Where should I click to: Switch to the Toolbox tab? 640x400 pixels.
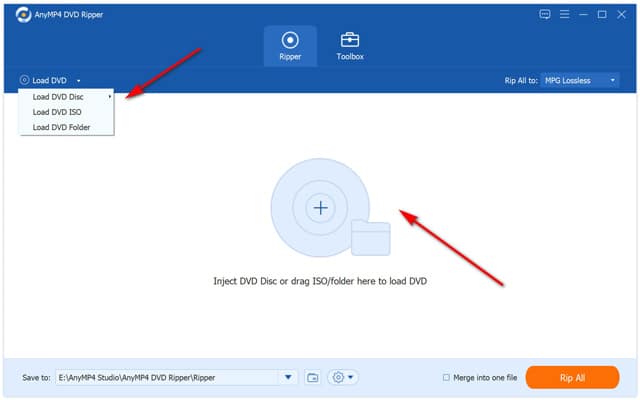[x=350, y=46]
